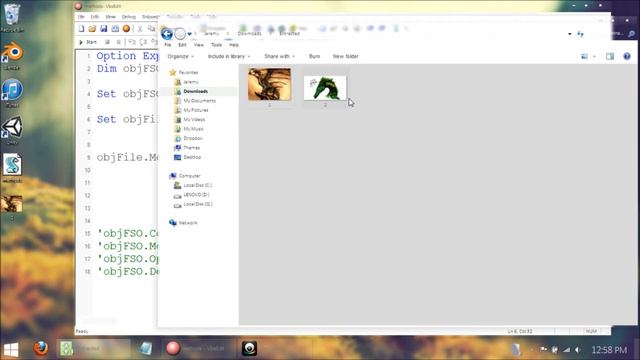Click Downloads segment in address bar
This screenshot has height=360, width=640.
(249, 33)
